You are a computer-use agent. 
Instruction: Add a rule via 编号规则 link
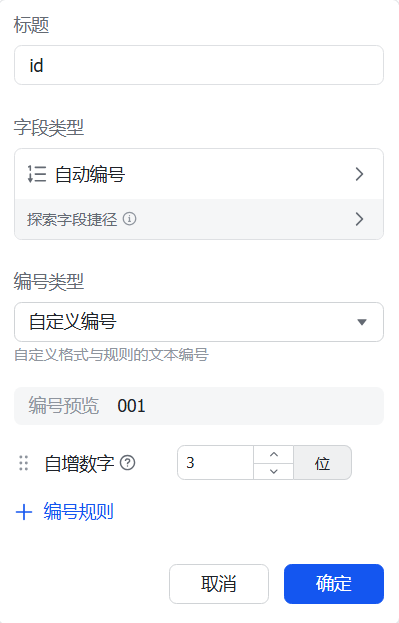click(79, 512)
